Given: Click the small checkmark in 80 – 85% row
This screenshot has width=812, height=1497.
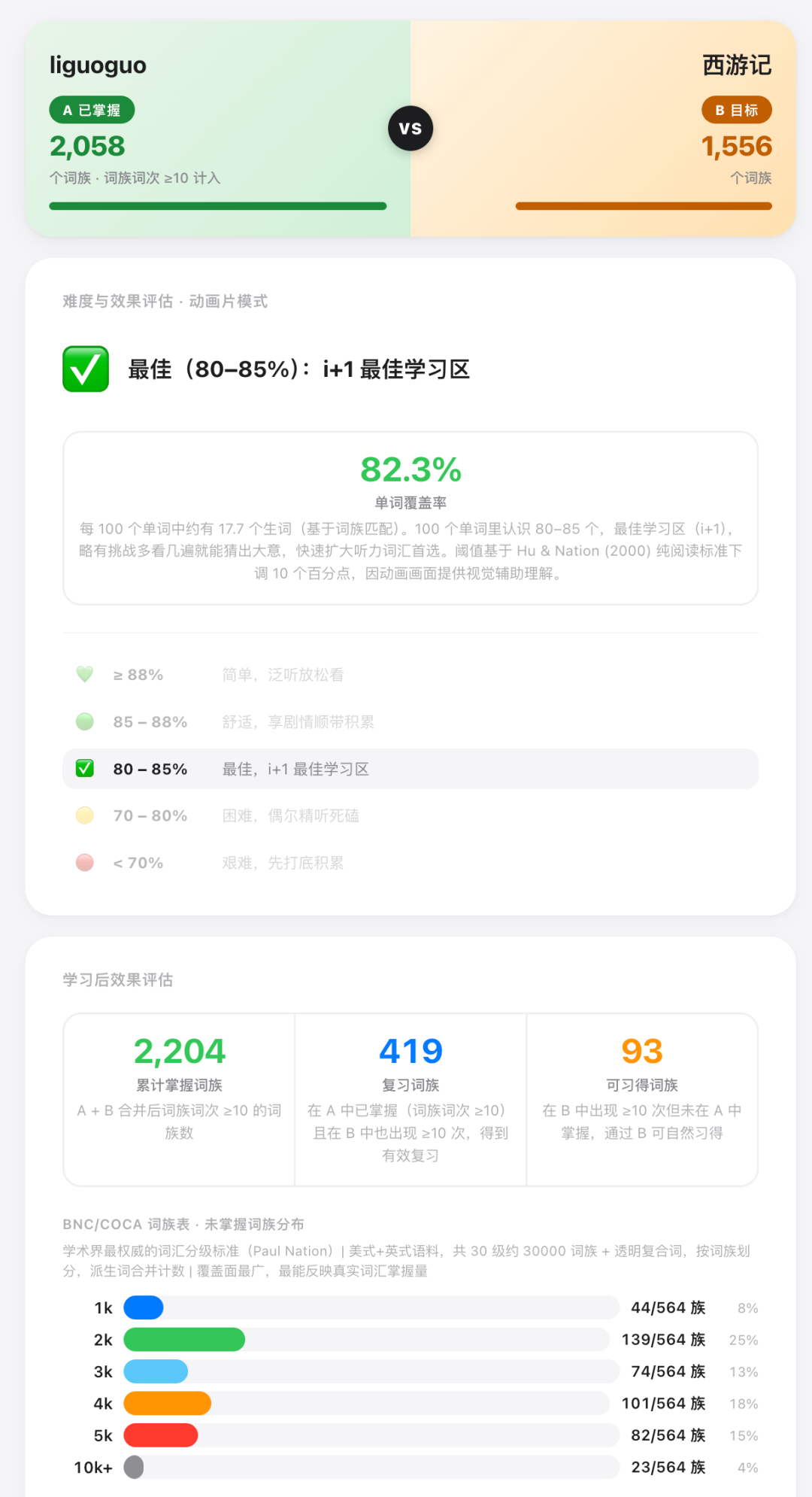Looking at the screenshot, I should [85, 768].
